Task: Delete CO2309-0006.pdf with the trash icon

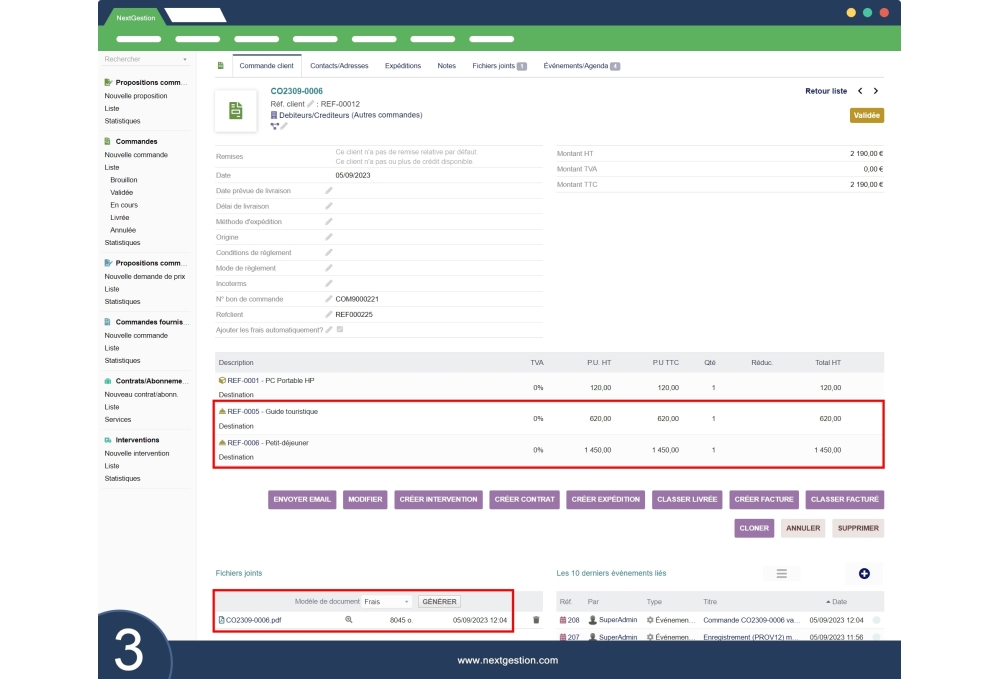Action: point(538,621)
